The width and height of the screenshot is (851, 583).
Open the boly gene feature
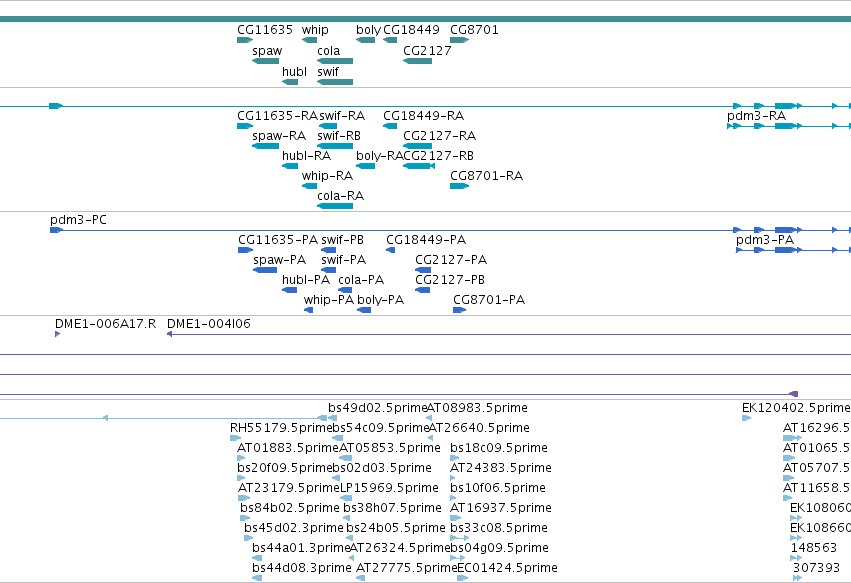click(365, 40)
